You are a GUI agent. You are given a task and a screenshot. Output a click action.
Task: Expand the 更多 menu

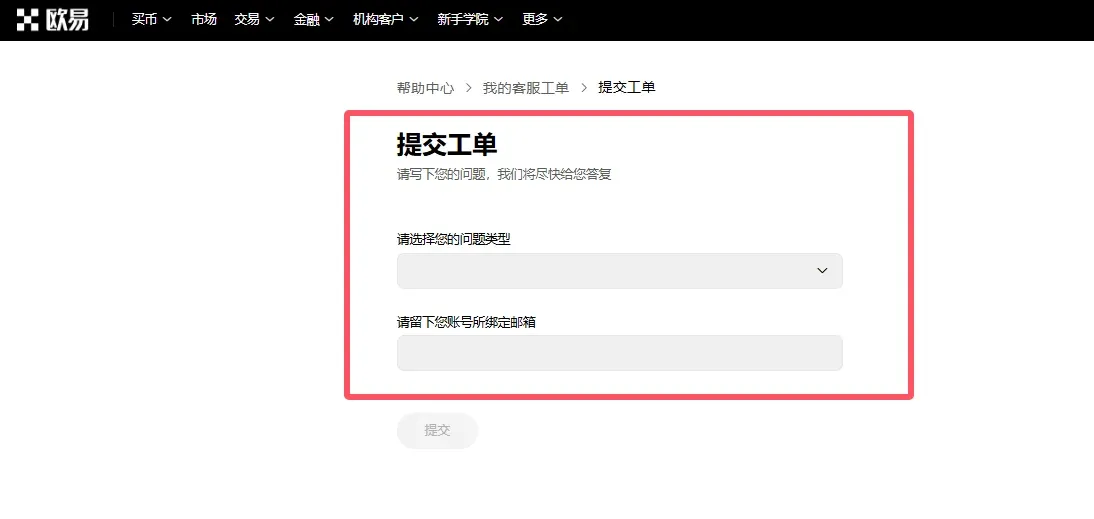tap(542, 20)
